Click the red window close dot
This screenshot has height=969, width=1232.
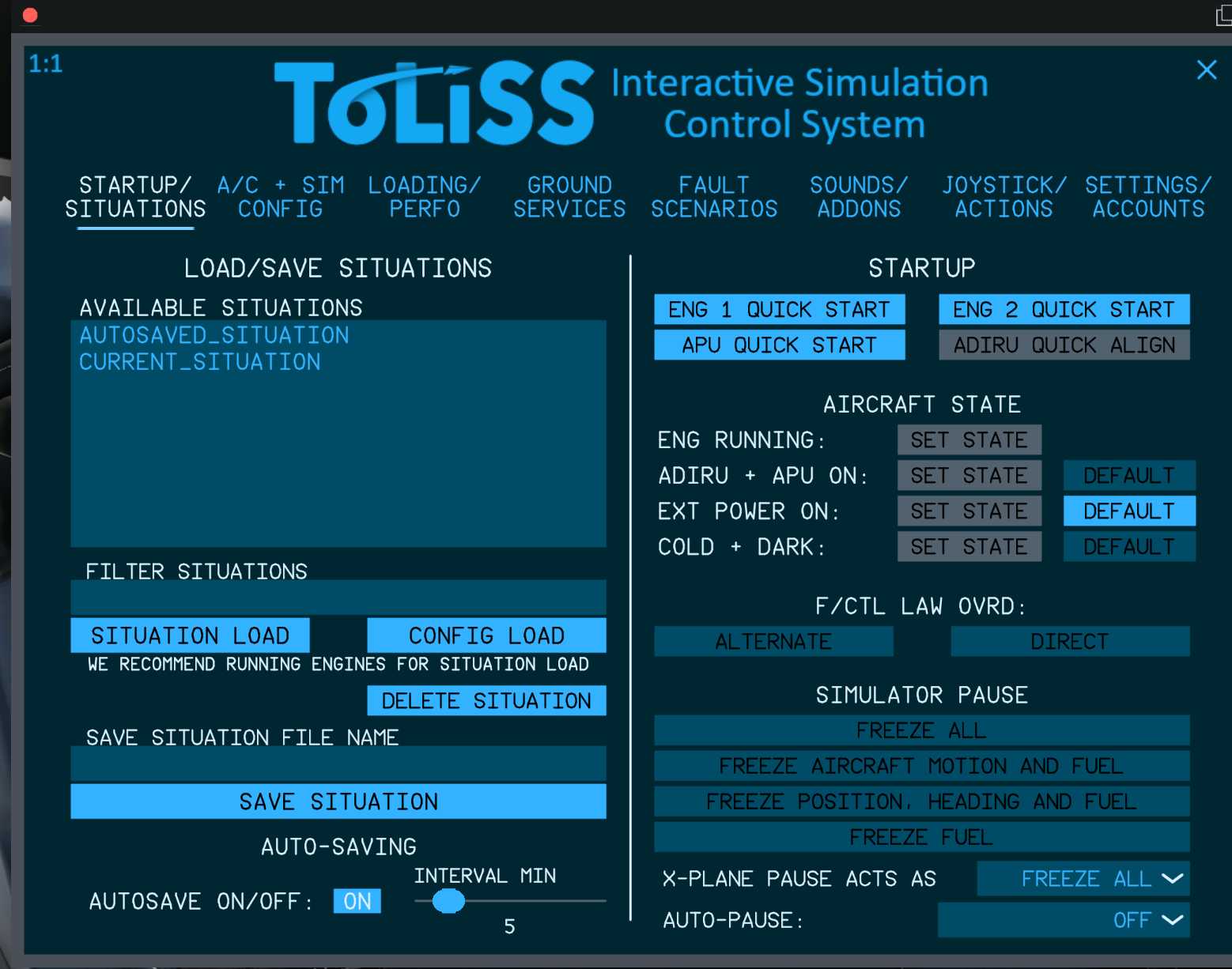pyautogui.click(x=31, y=15)
